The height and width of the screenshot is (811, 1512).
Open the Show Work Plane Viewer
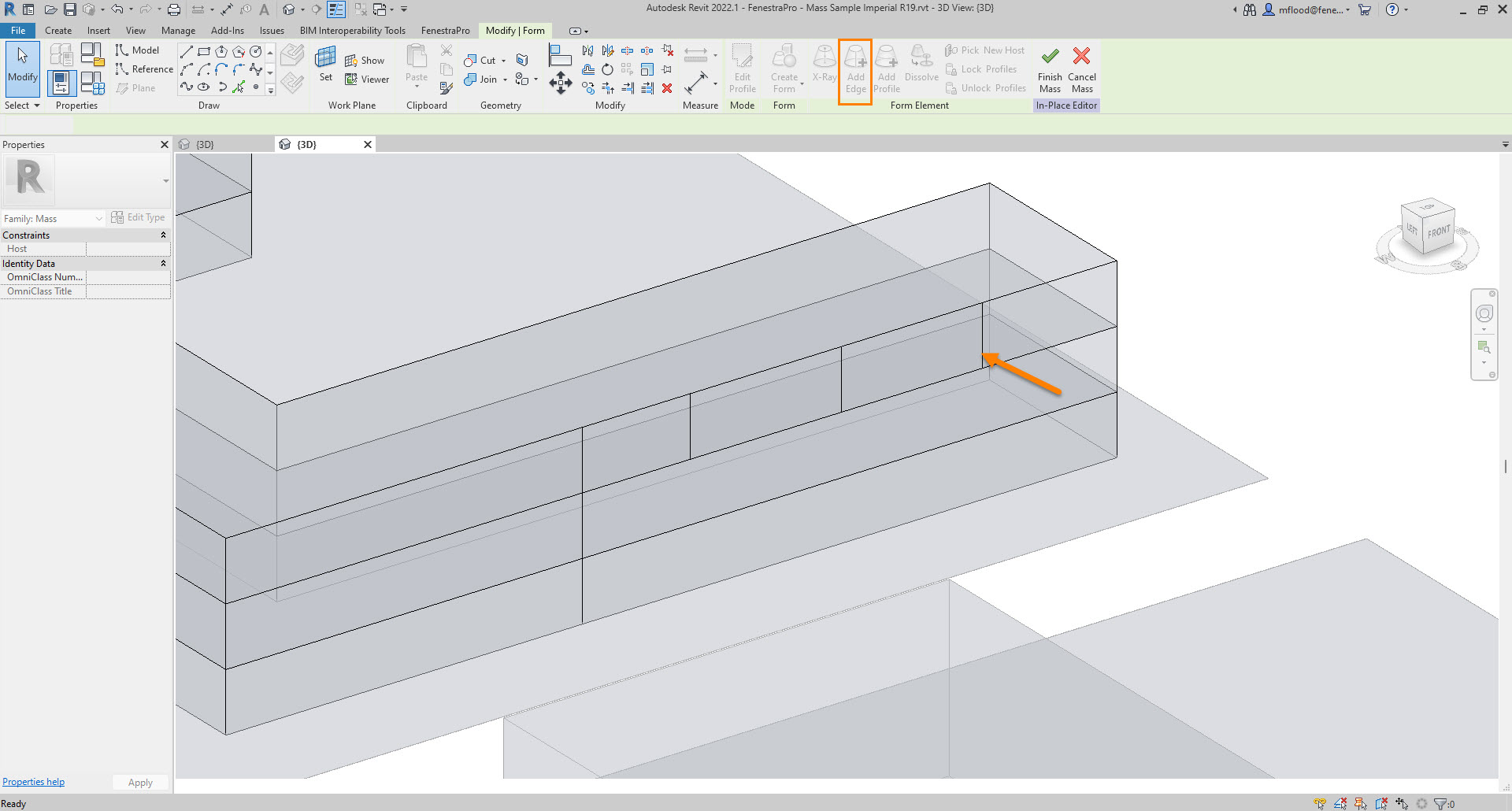pyautogui.click(x=367, y=79)
